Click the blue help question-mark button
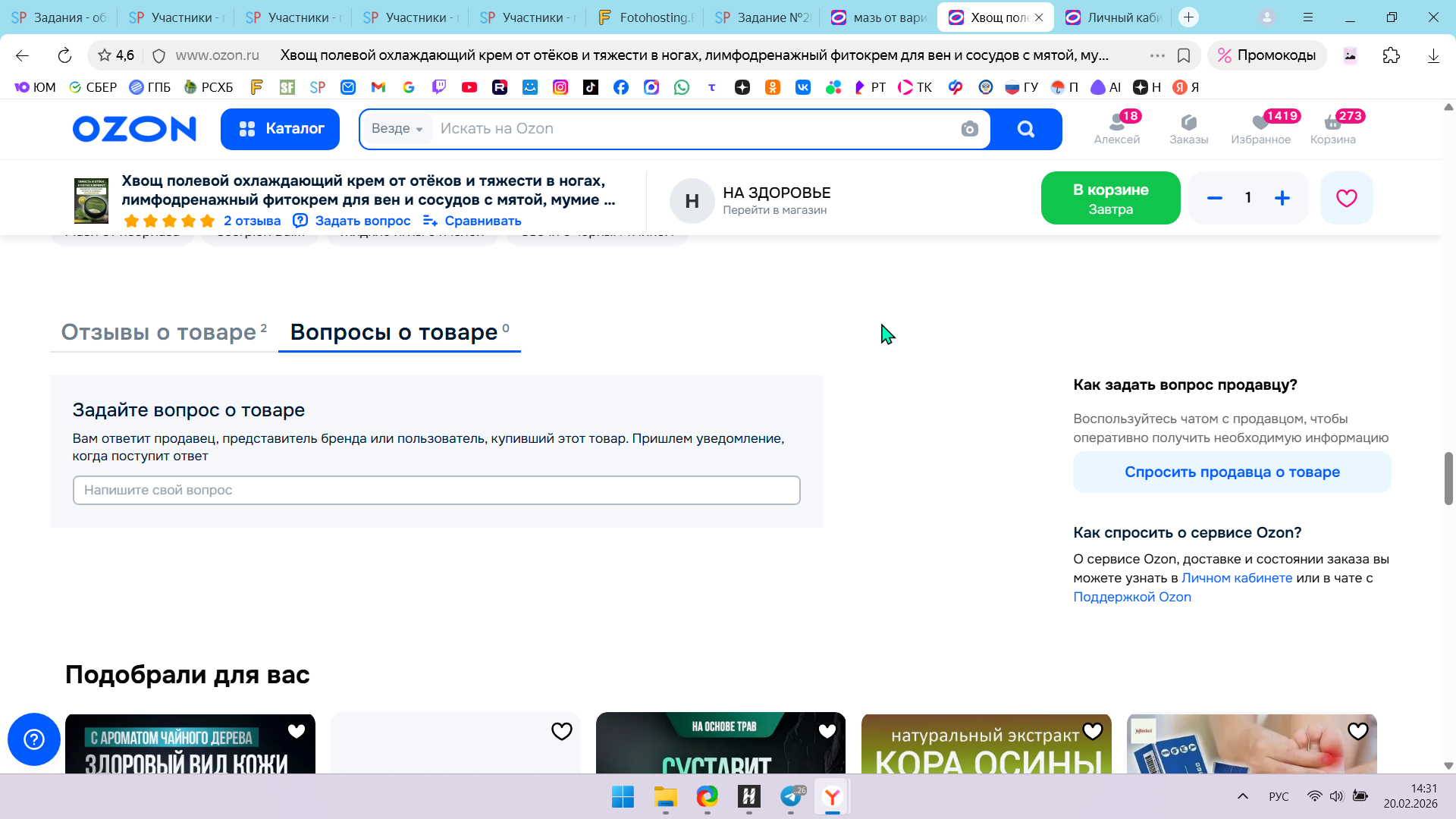This screenshot has height=819, width=1456. pos(34,739)
